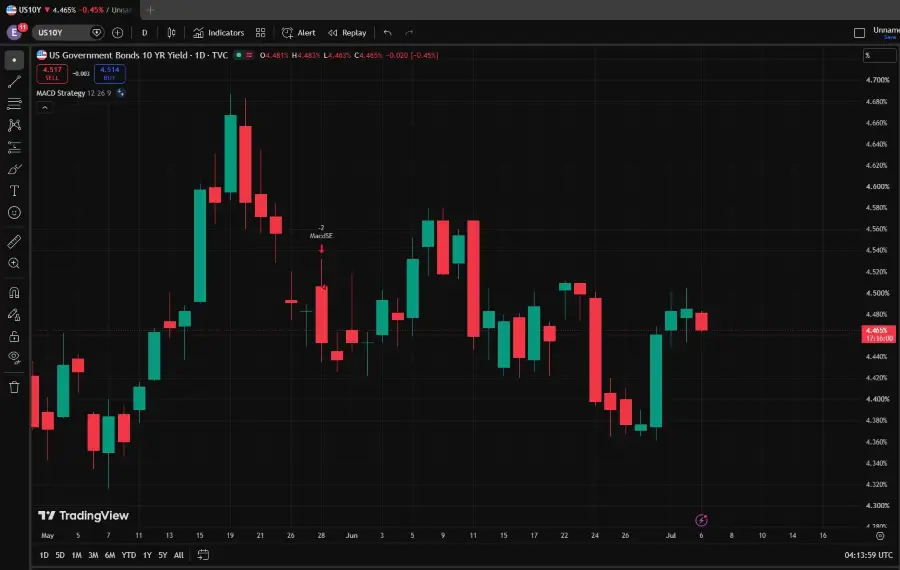Open the layout setup square icon
Viewport: 900px width, 570px height.
pos(859,33)
